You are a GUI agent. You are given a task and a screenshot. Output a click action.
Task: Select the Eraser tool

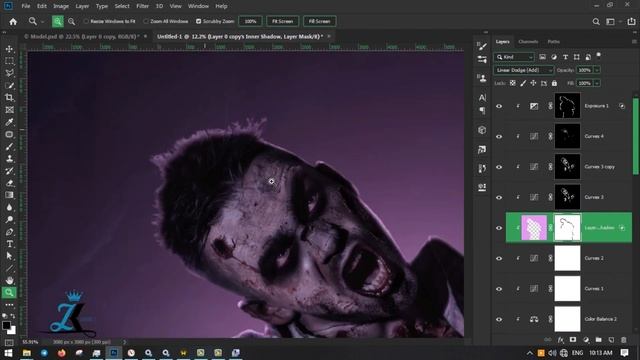[9, 183]
